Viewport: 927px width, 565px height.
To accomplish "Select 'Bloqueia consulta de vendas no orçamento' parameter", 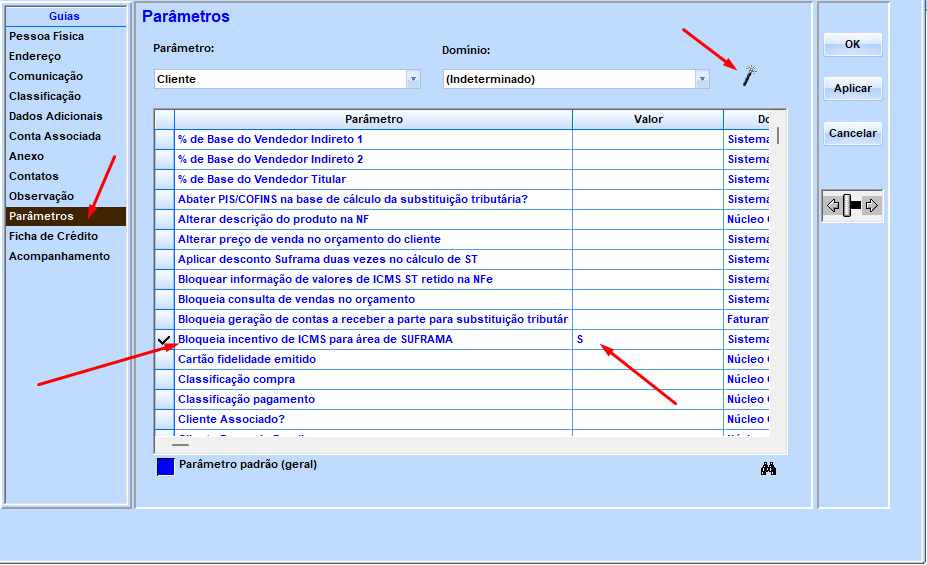I will point(374,300).
